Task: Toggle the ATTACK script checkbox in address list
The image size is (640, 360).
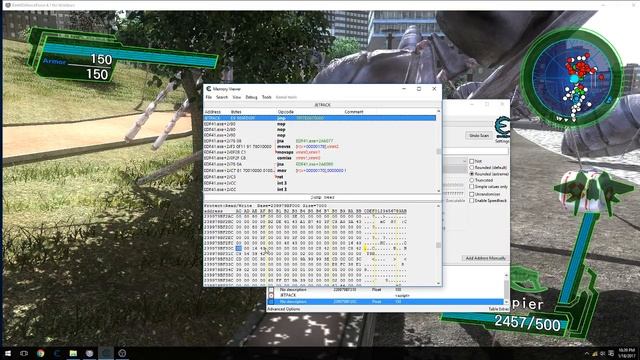Action: (271, 295)
